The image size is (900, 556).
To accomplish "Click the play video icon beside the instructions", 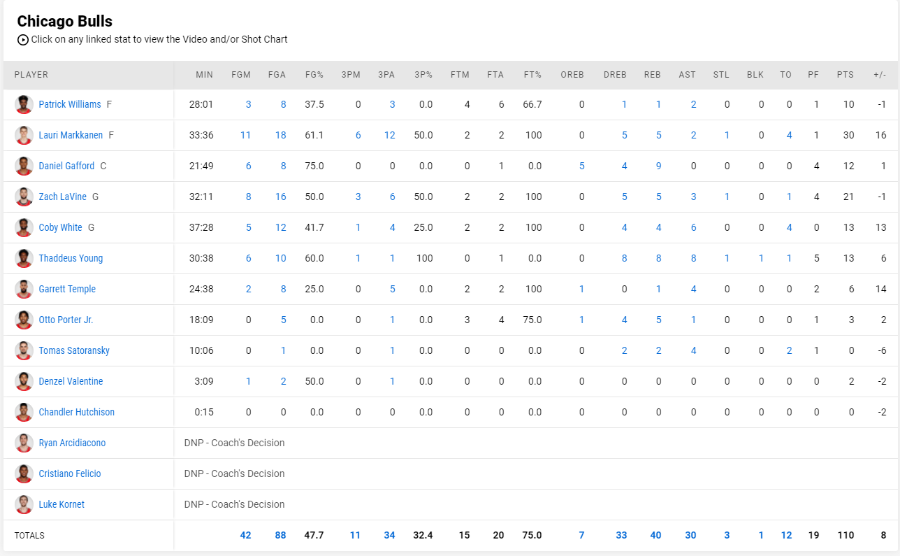I will coord(23,40).
